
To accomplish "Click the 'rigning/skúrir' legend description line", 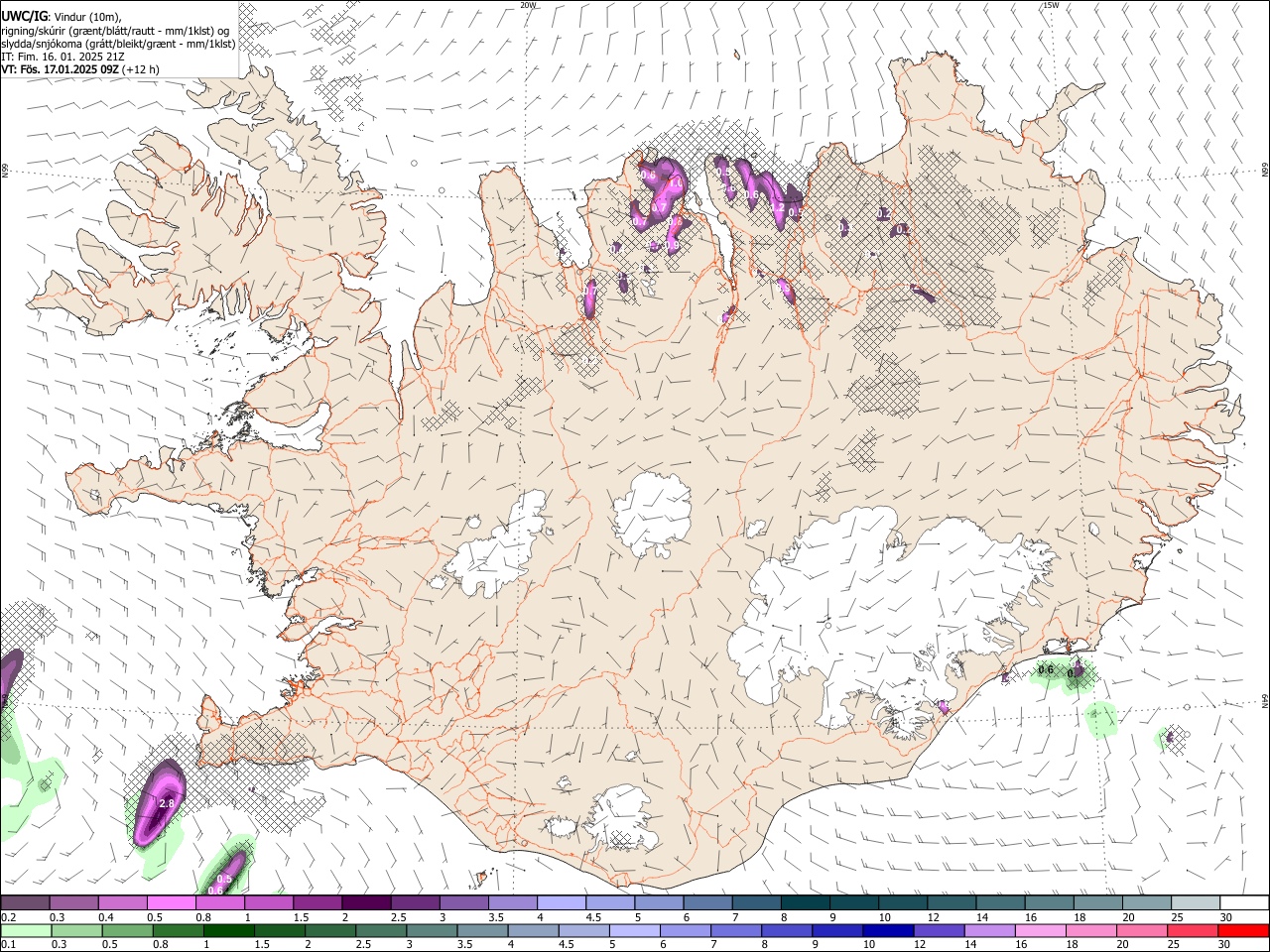I will (114, 30).
